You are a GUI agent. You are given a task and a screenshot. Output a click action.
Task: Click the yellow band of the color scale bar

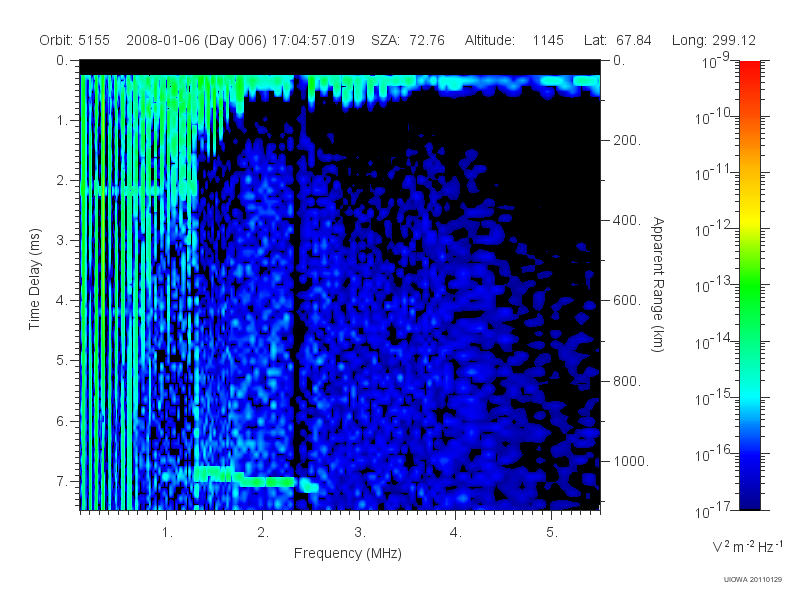coord(749,217)
